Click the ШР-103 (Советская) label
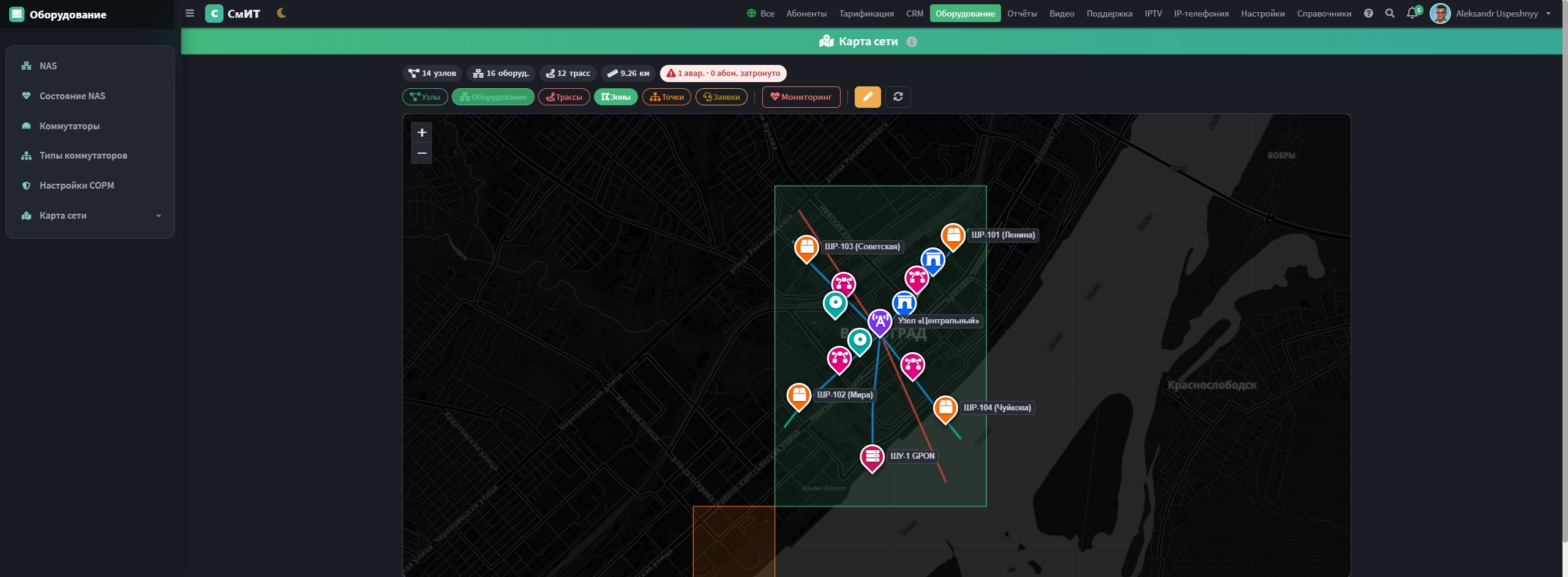The width and height of the screenshot is (1568, 577). [862, 246]
